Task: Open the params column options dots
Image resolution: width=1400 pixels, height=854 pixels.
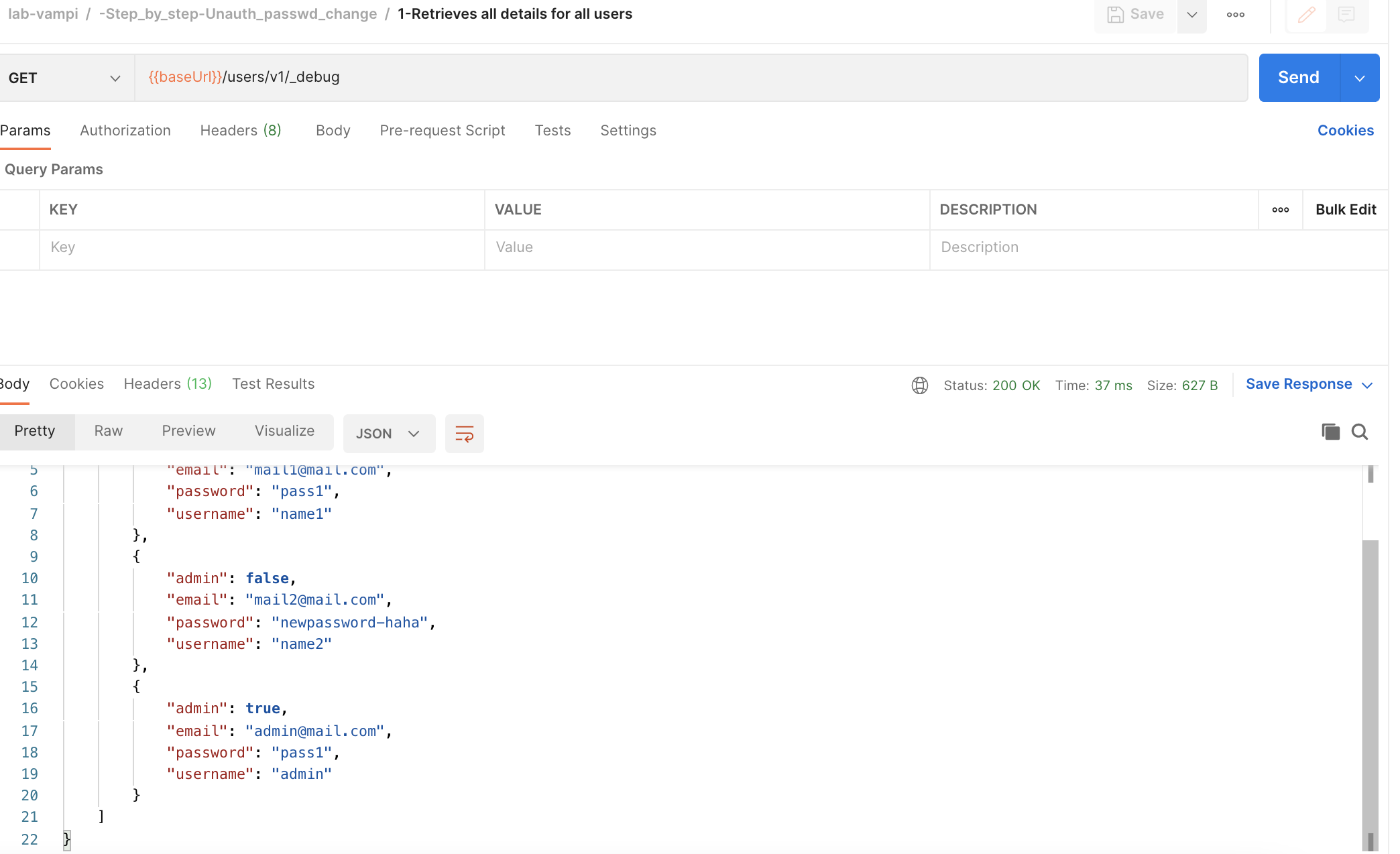Action: point(1280,210)
